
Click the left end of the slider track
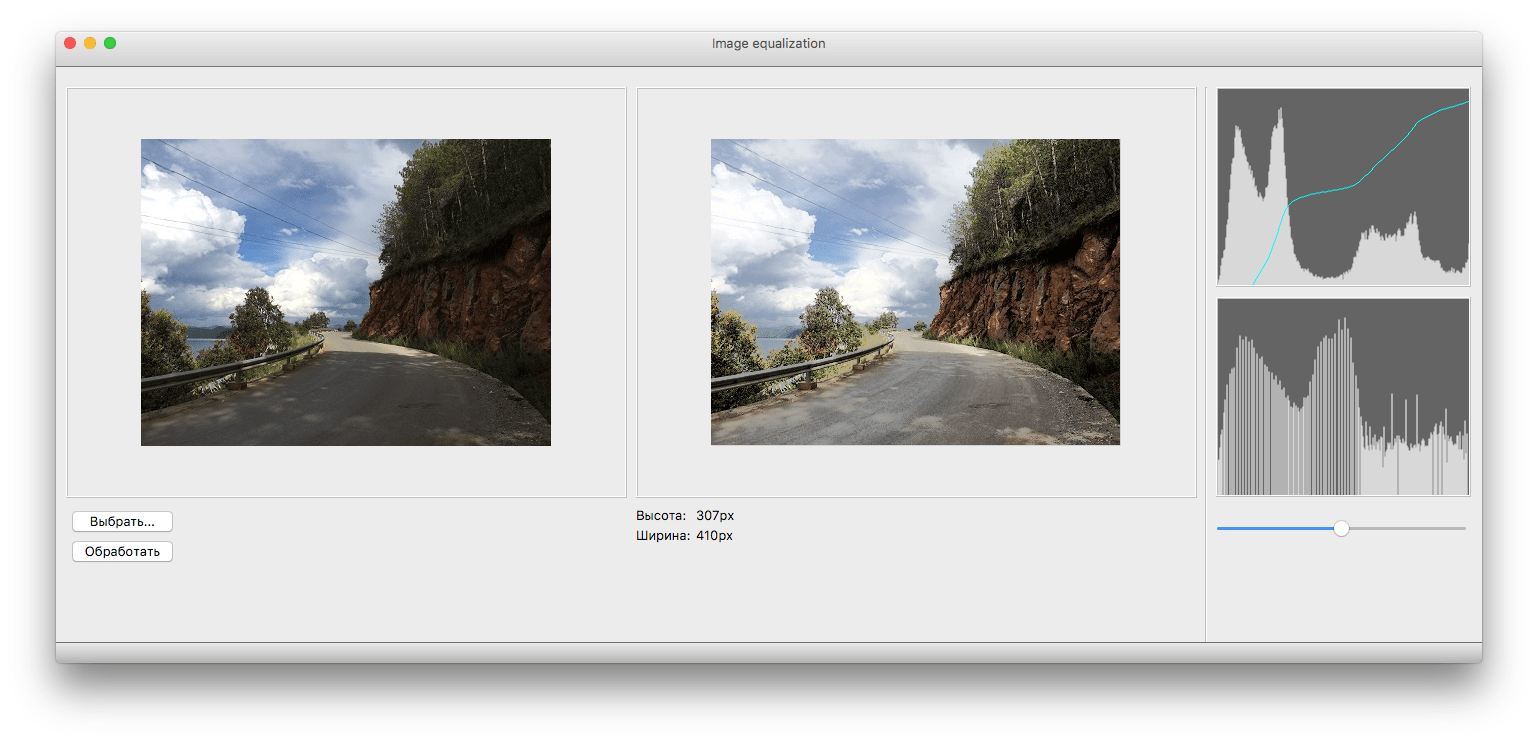1220,528
